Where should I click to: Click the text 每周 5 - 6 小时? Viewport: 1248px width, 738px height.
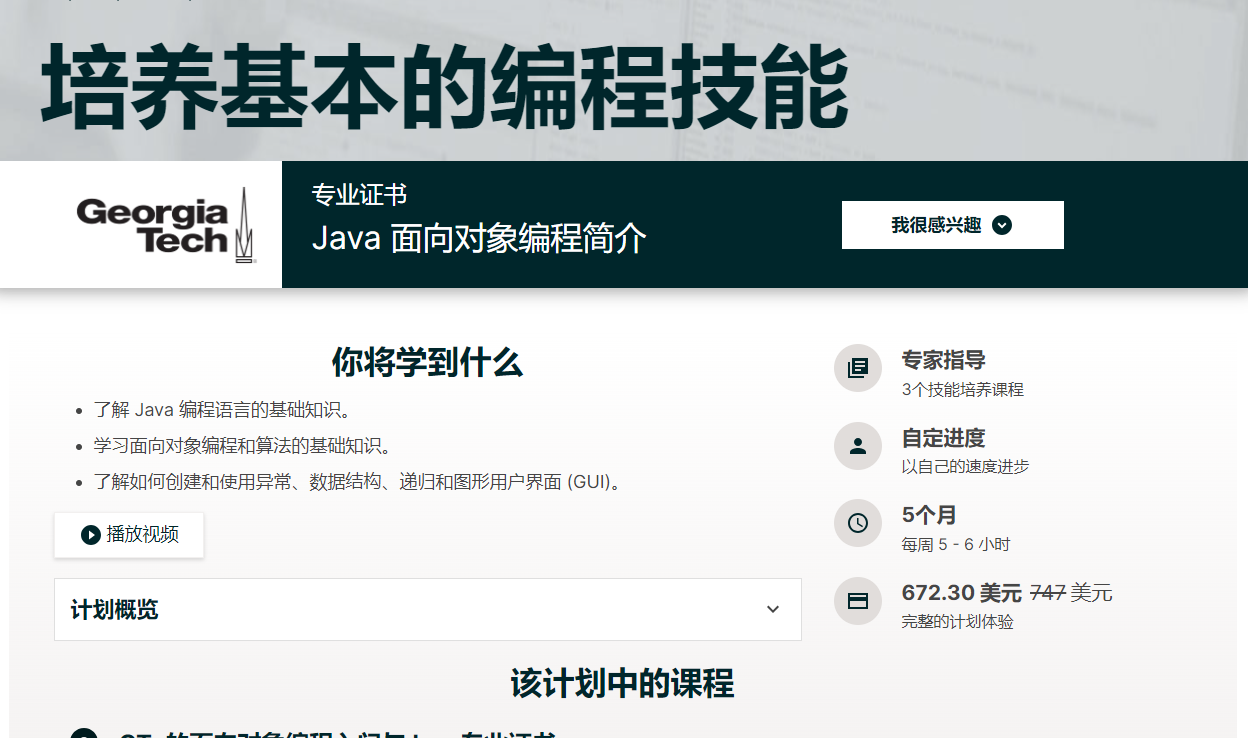pos(956,544)
